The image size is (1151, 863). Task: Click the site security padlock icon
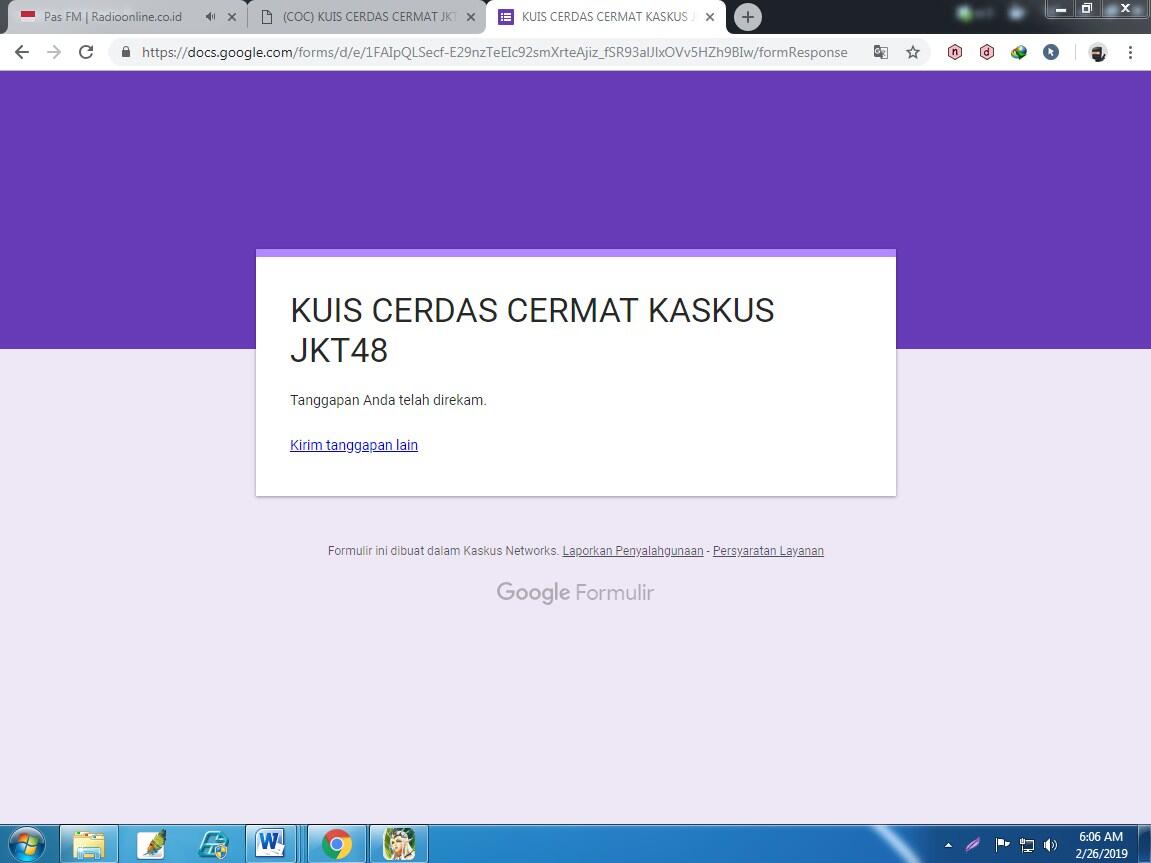pyautogui.click(x=126, y=52)
